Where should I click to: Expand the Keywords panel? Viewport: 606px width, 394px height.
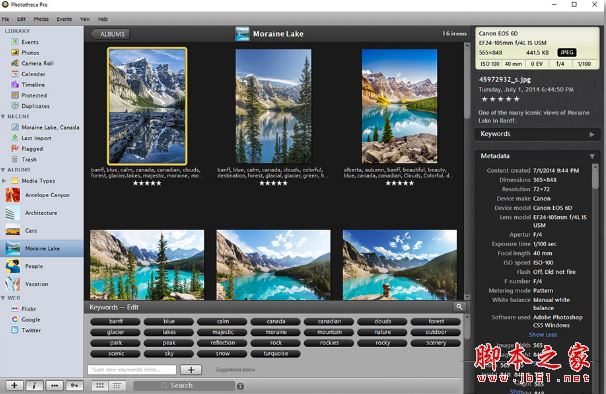tap(592, 134)
